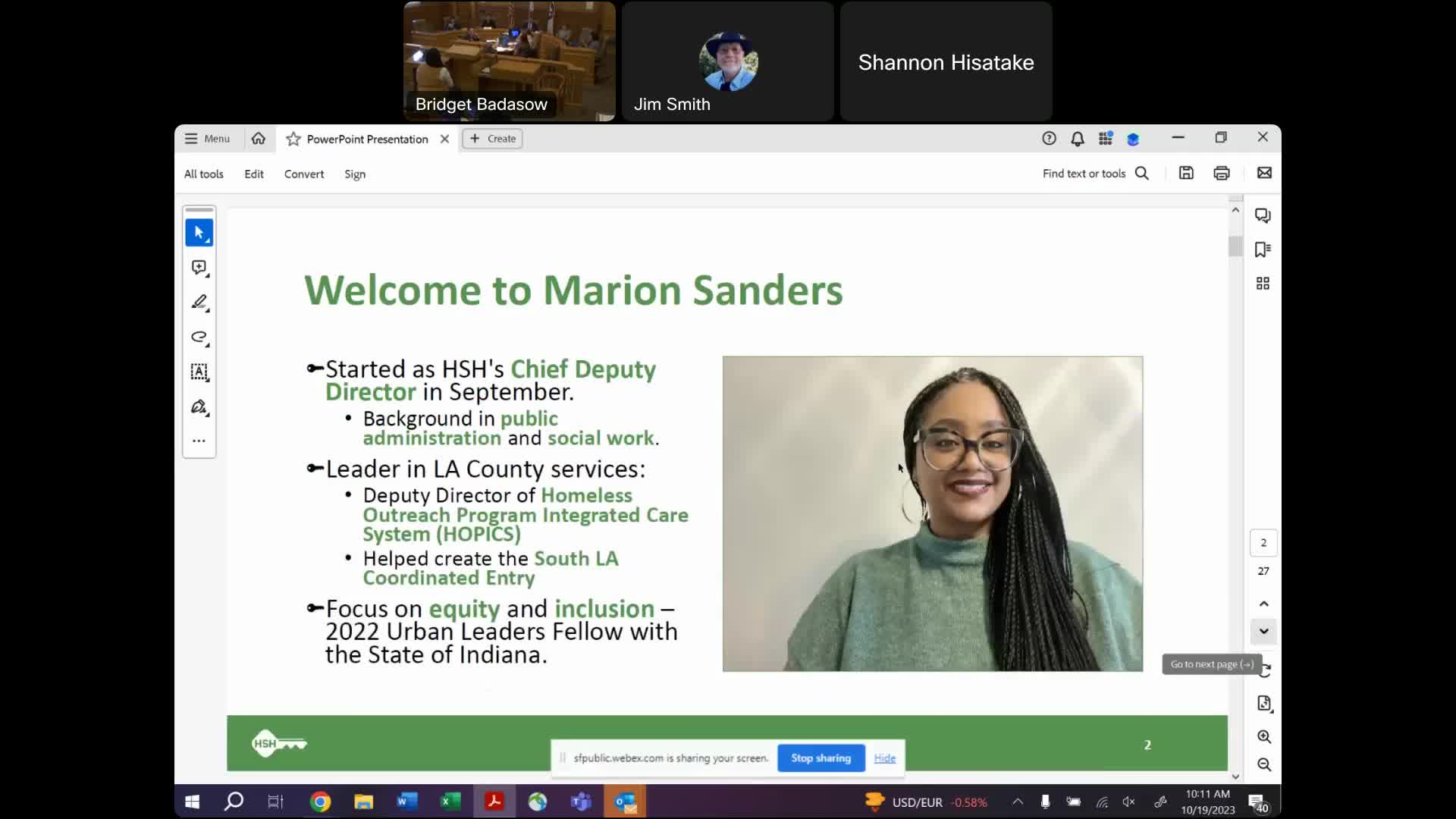Click the zoom in magnifier icon
The width and height of the screenshot is (1456, 819).
pyautogui.click(x=1263, y=736)
